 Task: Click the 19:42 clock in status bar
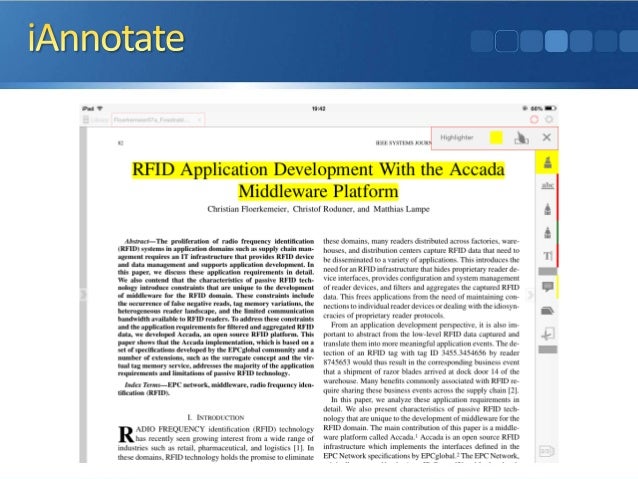tap(319, 109)
